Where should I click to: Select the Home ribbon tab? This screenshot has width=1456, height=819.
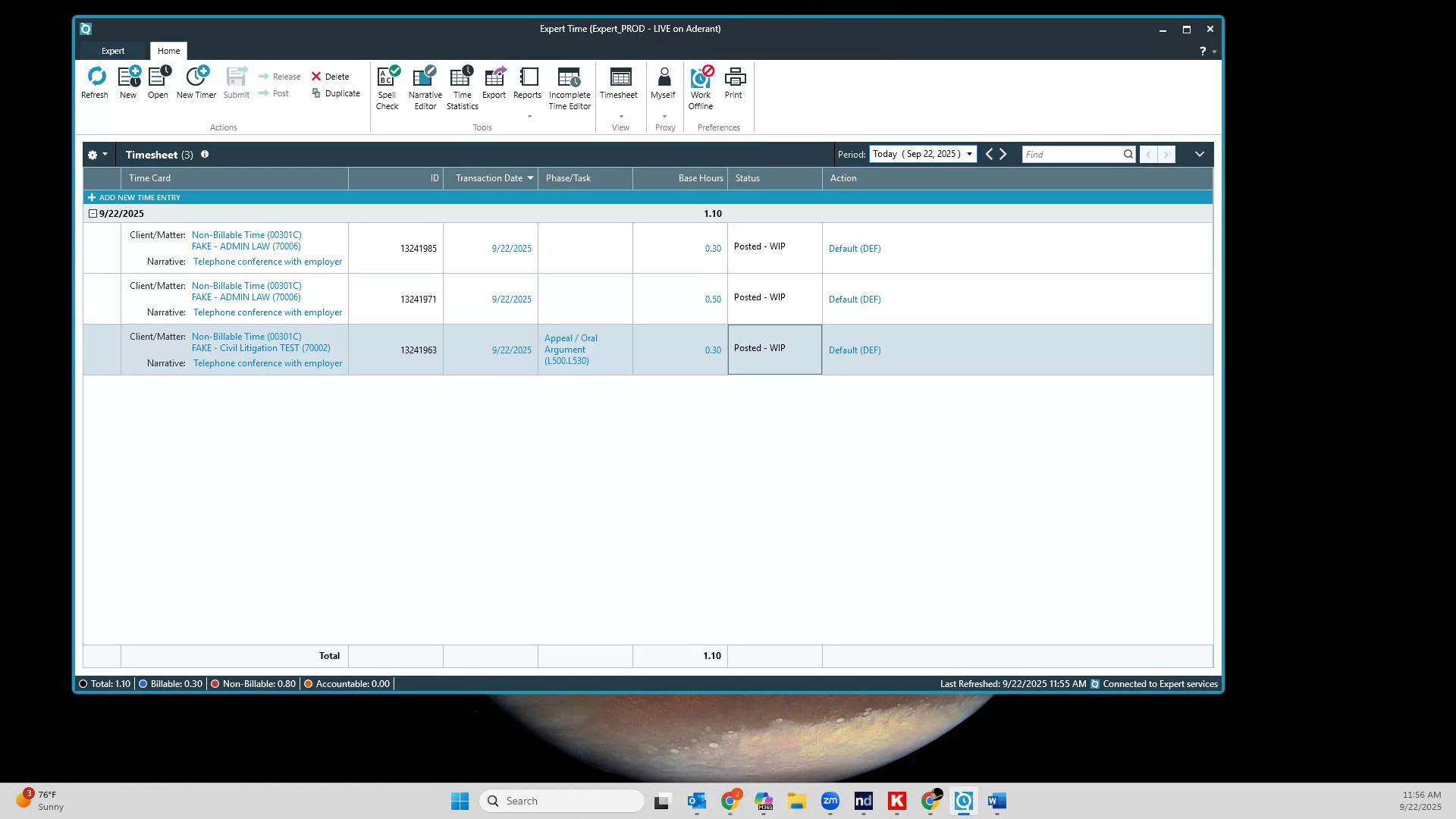[168, 50]
